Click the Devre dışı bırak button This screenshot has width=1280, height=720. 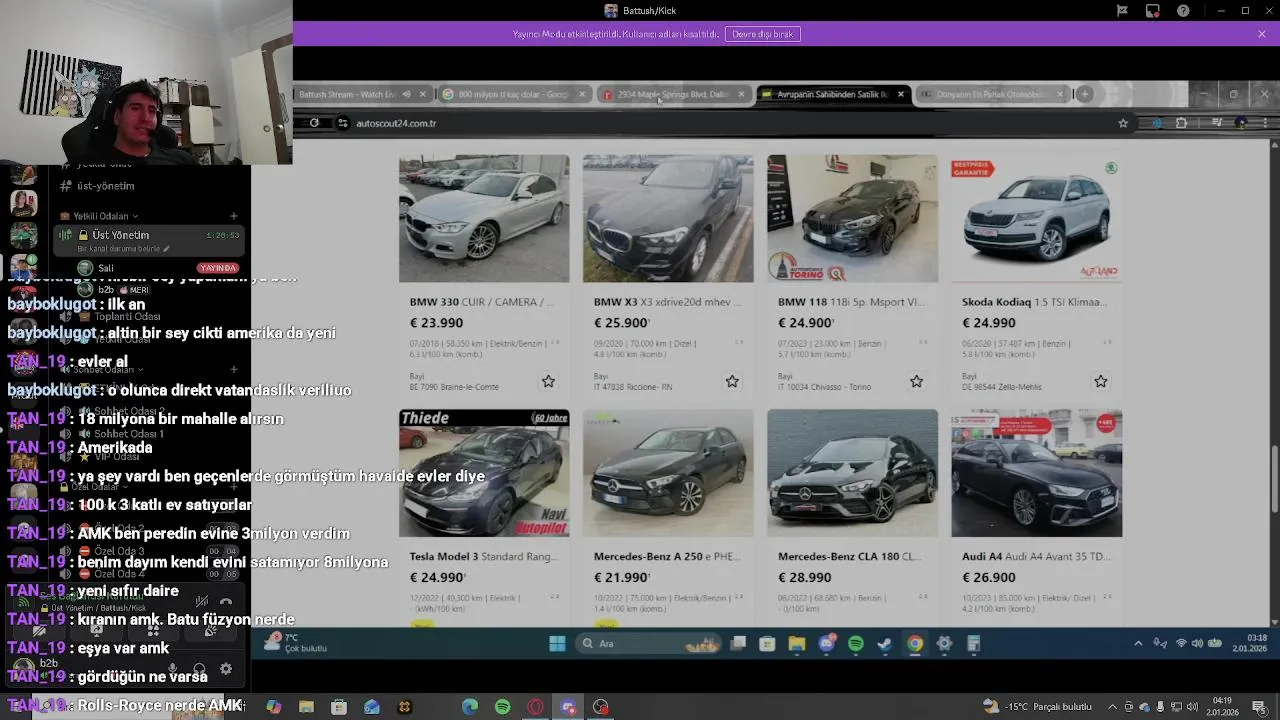[x=763, y=34]
